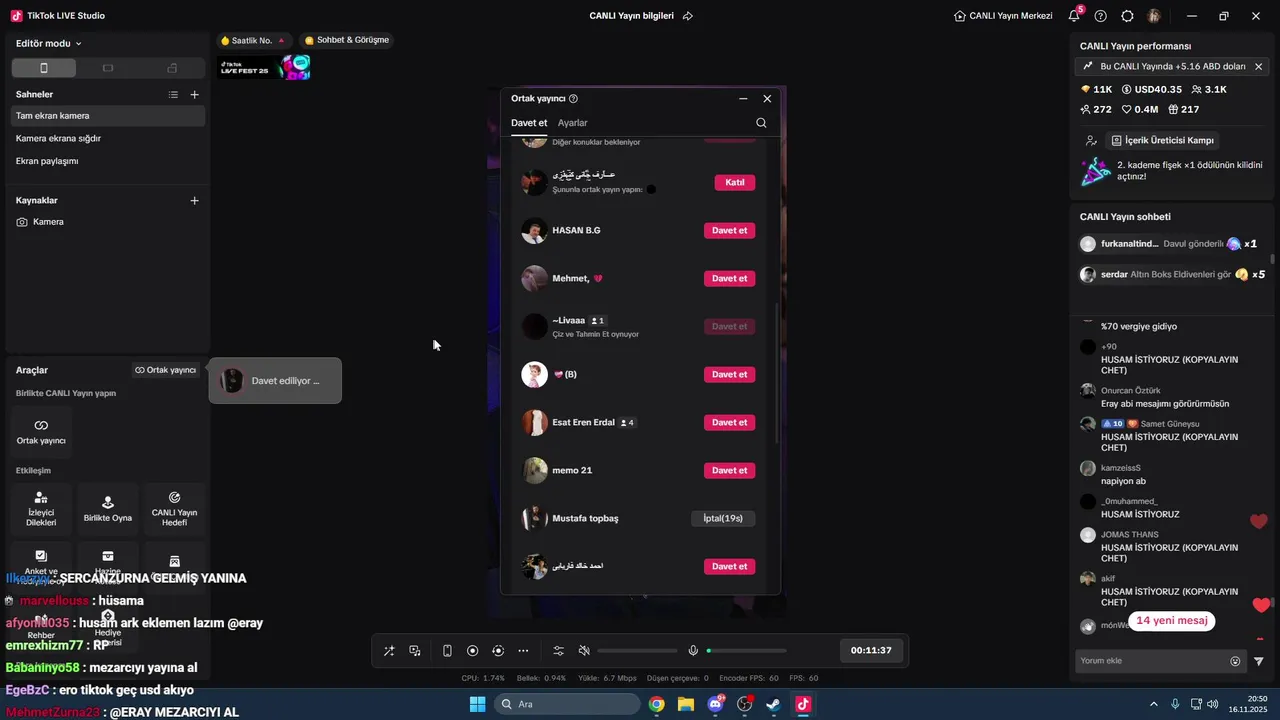Start recording with the record icon

click(473, 651)
